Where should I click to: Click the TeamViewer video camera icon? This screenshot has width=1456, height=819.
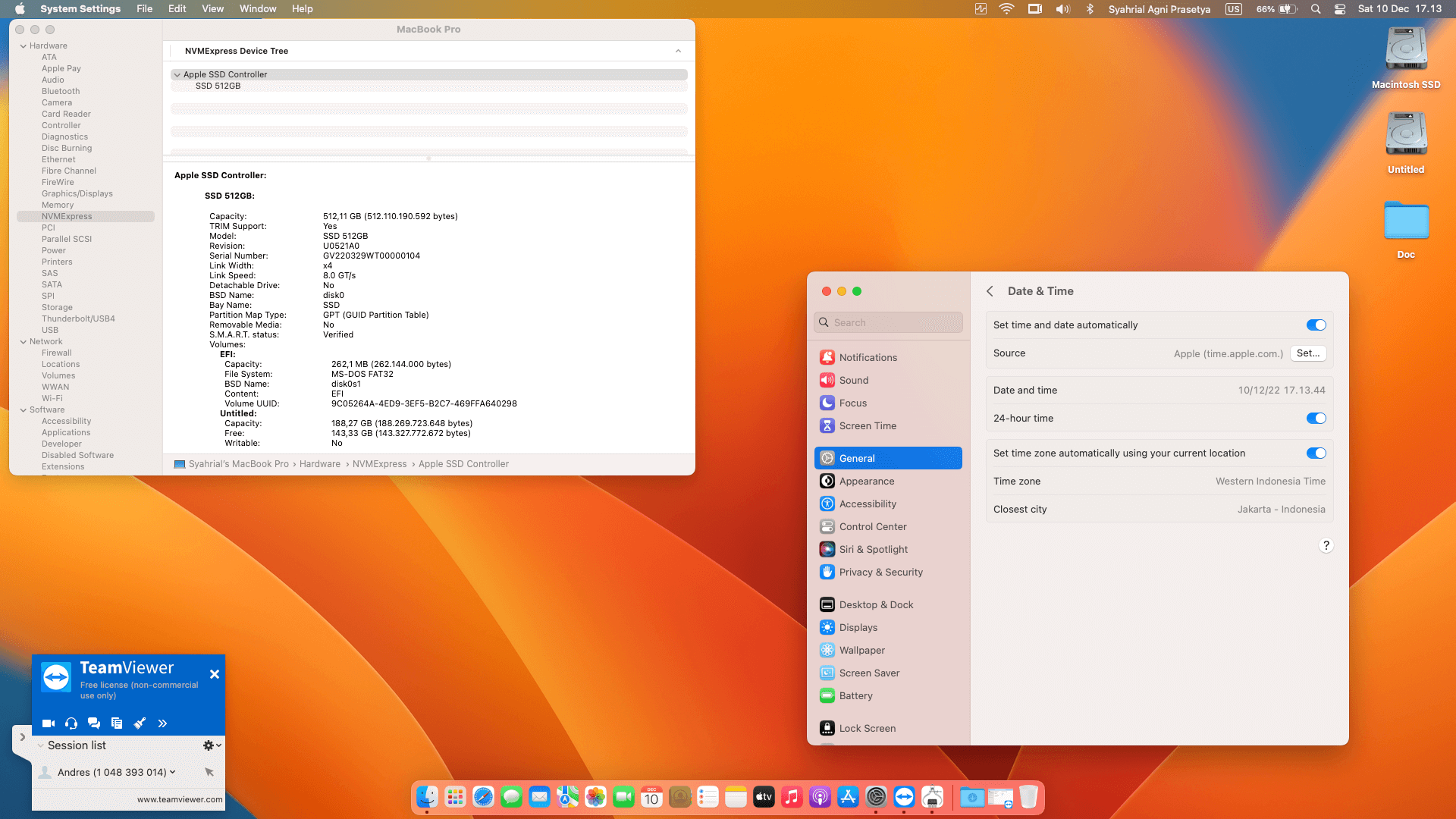tap(49, 723)
